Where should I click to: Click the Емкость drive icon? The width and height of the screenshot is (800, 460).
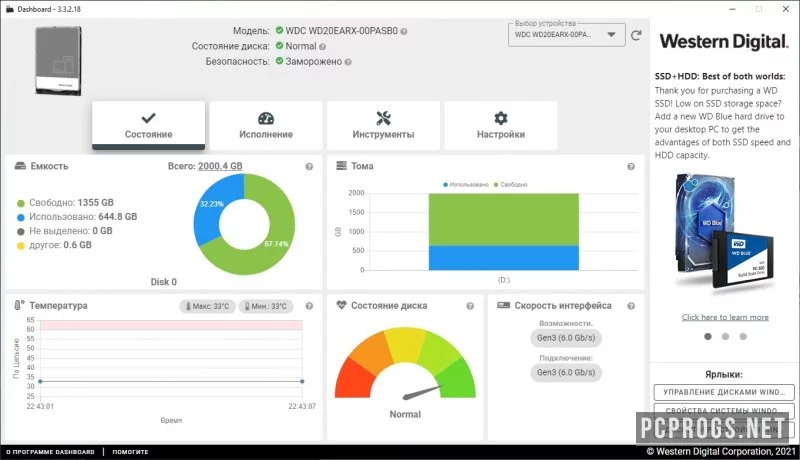pos(20,166)
